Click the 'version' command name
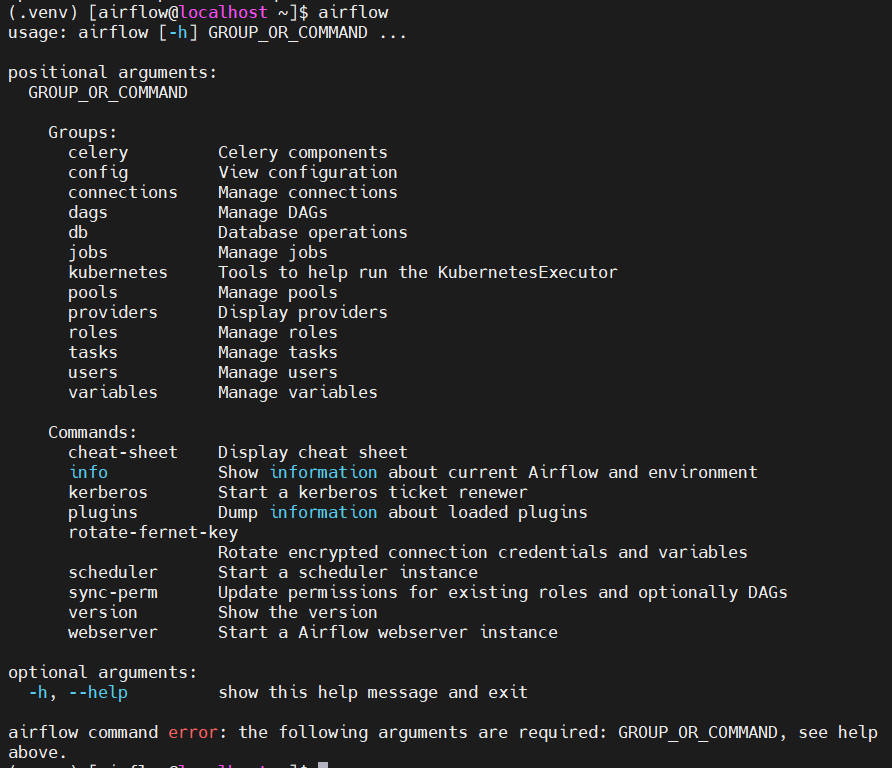 click(x=103, y=613)
